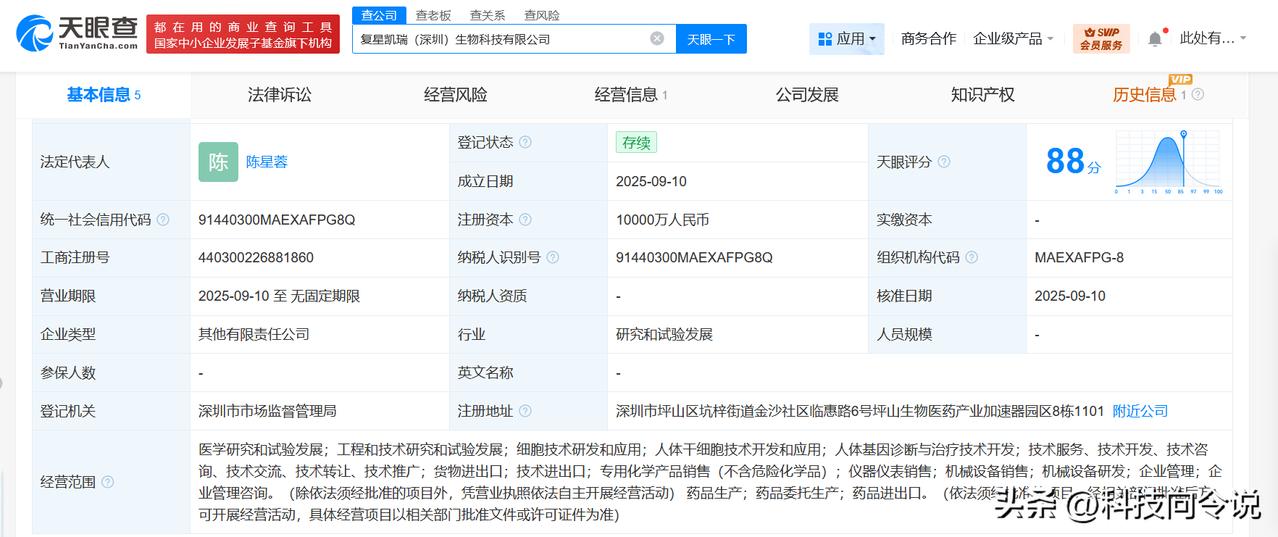Select the credit code 91440300MAEXAFPG8Q under 统一社会信用代码
The height and width of the screenshot is (537, 1278).
tap(277, 220)
